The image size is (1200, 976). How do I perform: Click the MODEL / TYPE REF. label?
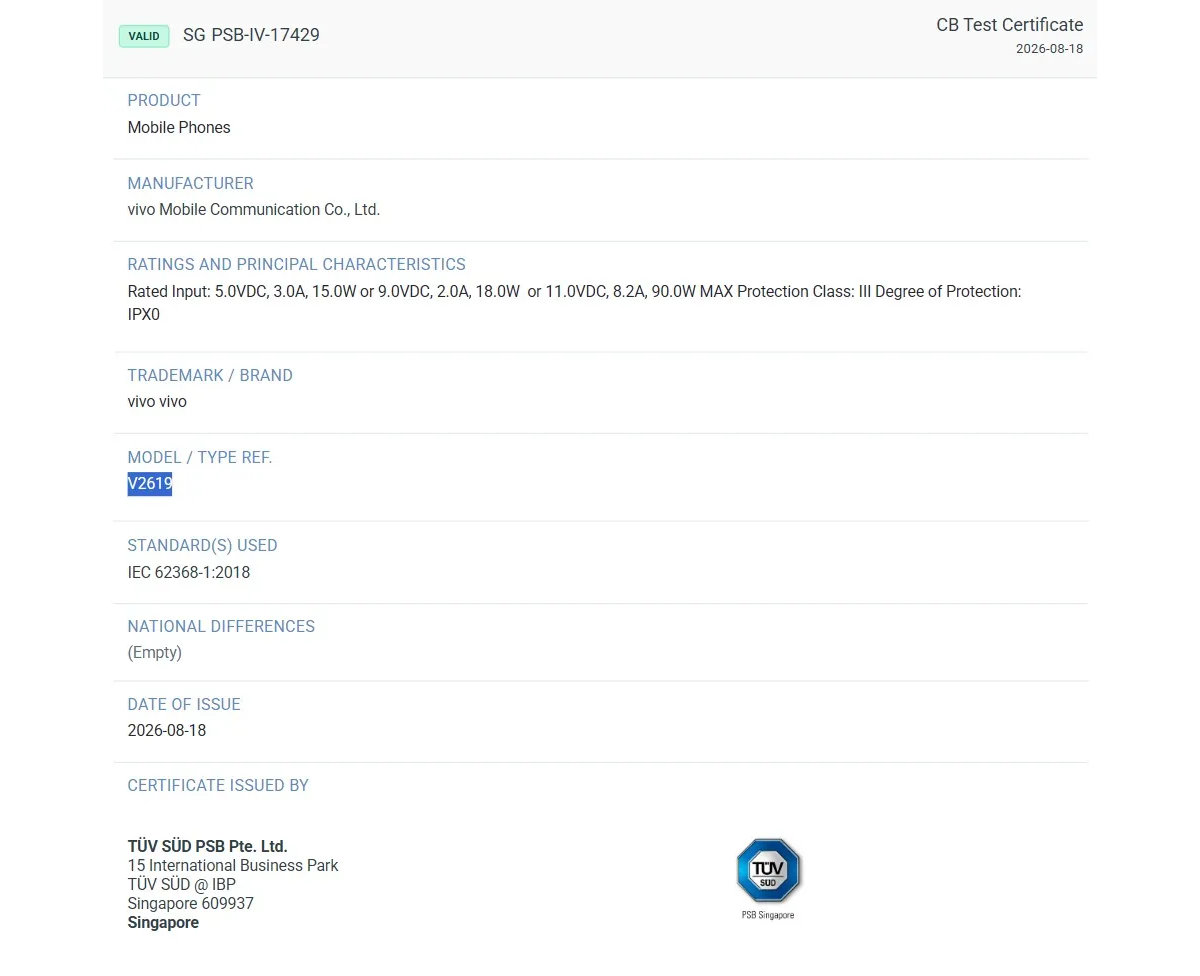pos(200,457)
